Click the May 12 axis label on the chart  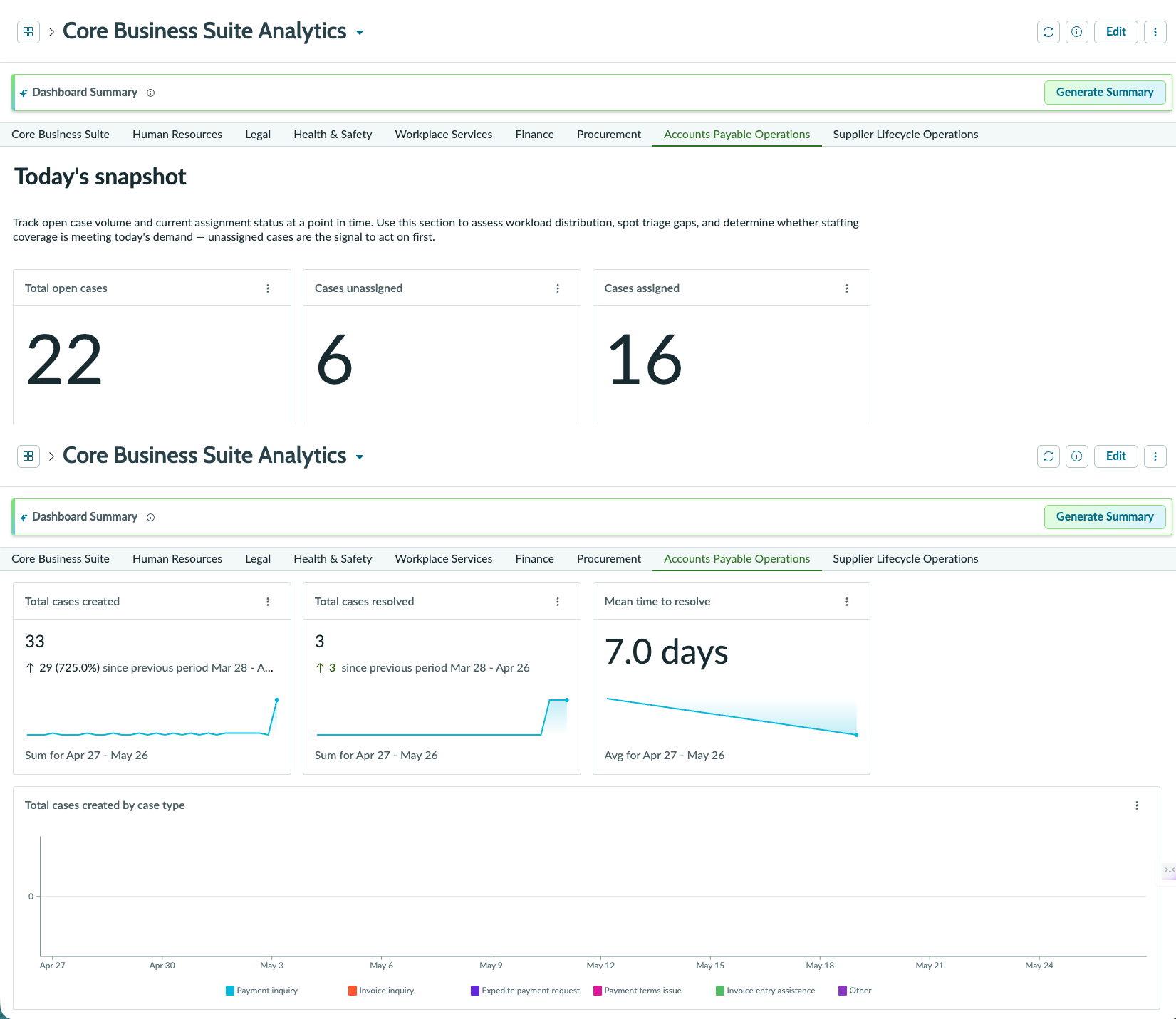(x=600, y=966)
